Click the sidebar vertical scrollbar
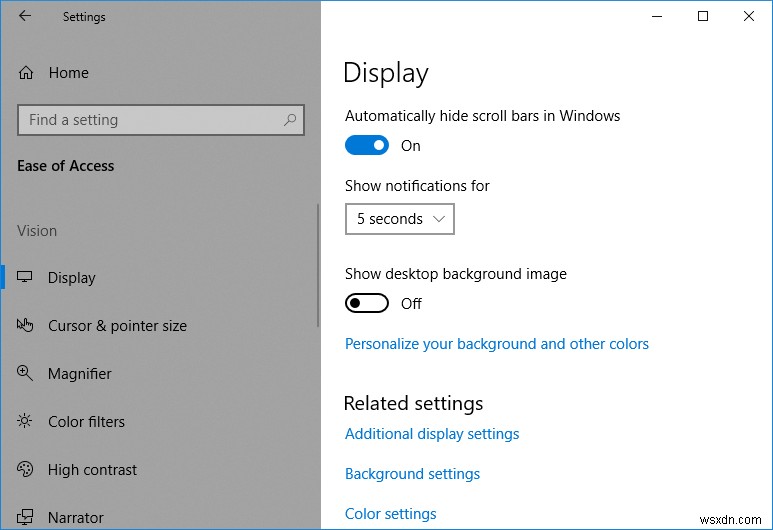Screen dimensions: 773x530 coord(318,265)
